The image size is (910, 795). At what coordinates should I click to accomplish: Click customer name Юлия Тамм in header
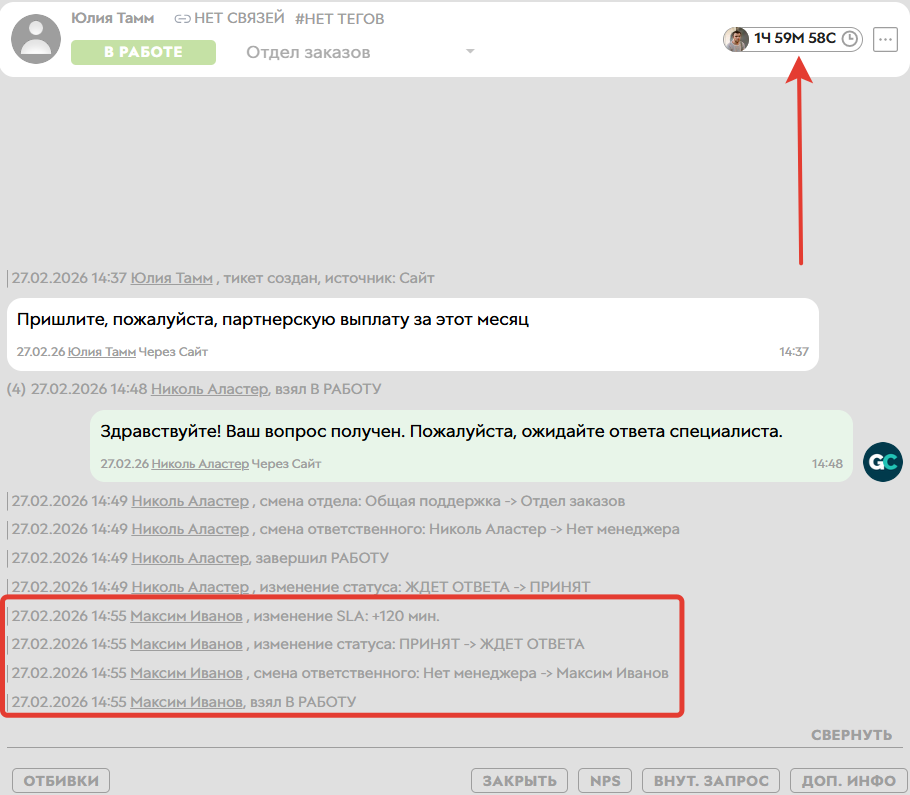(113, 19)
